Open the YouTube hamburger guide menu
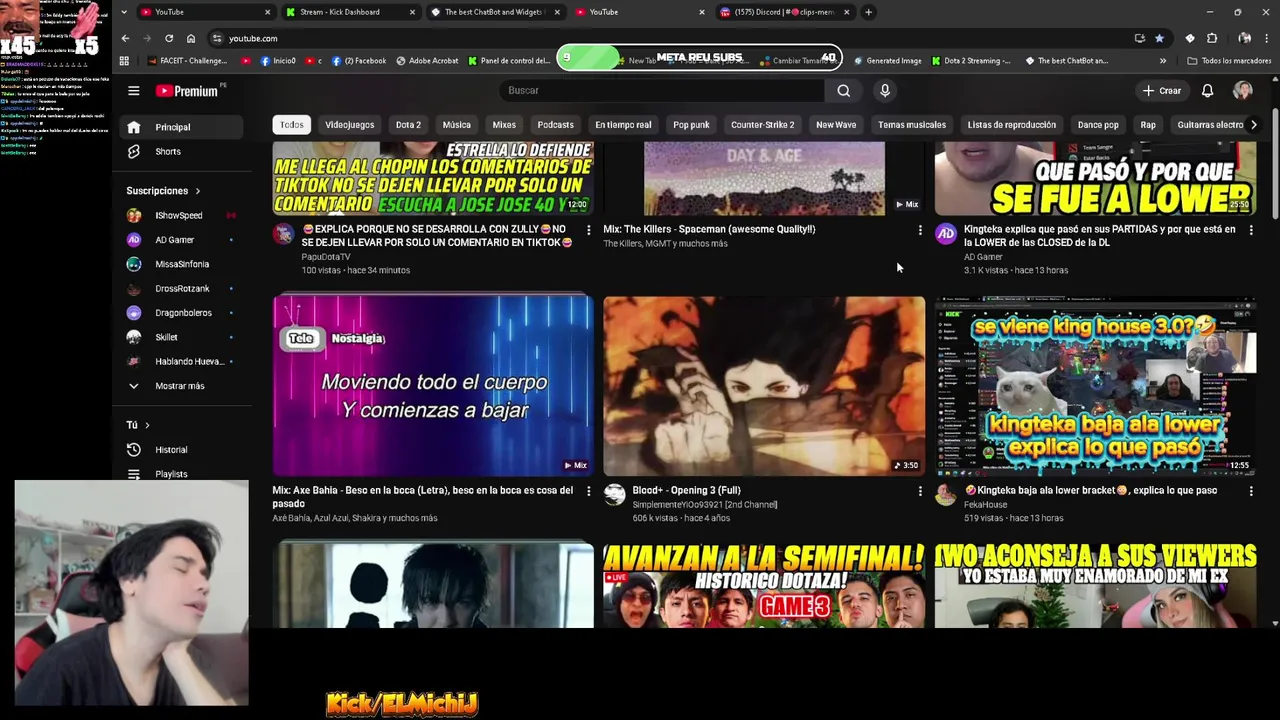1280x720 pixels. point(133,90)
